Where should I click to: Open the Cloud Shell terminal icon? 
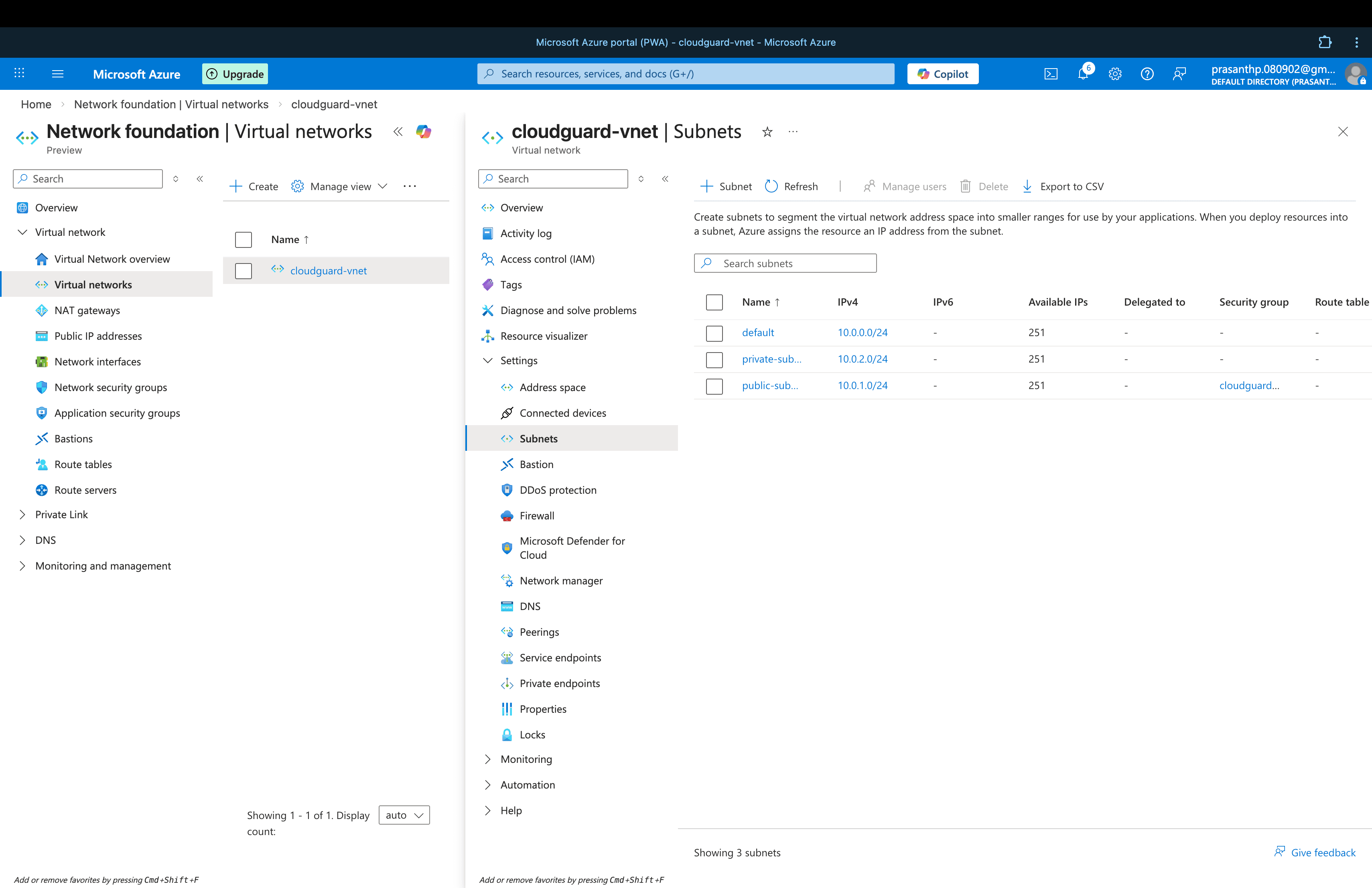point(1051,74)
